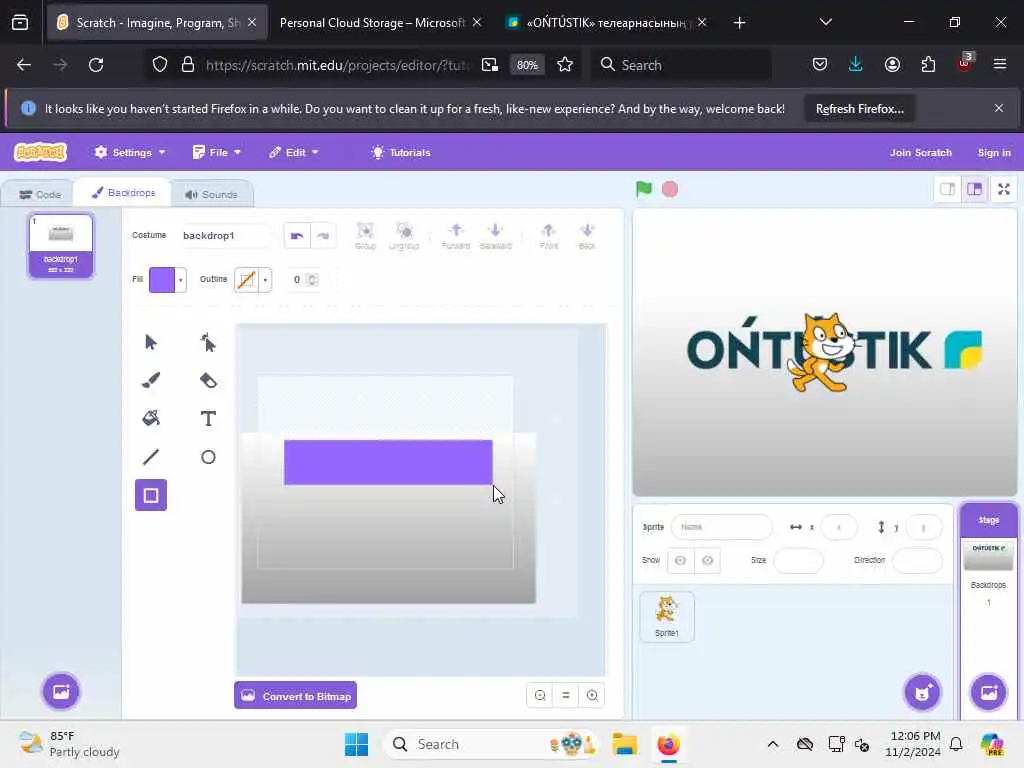The width and height of the screenshot is (1024, 768).
Task: Click Join Scratch link
Action: (x=920, y=152)
